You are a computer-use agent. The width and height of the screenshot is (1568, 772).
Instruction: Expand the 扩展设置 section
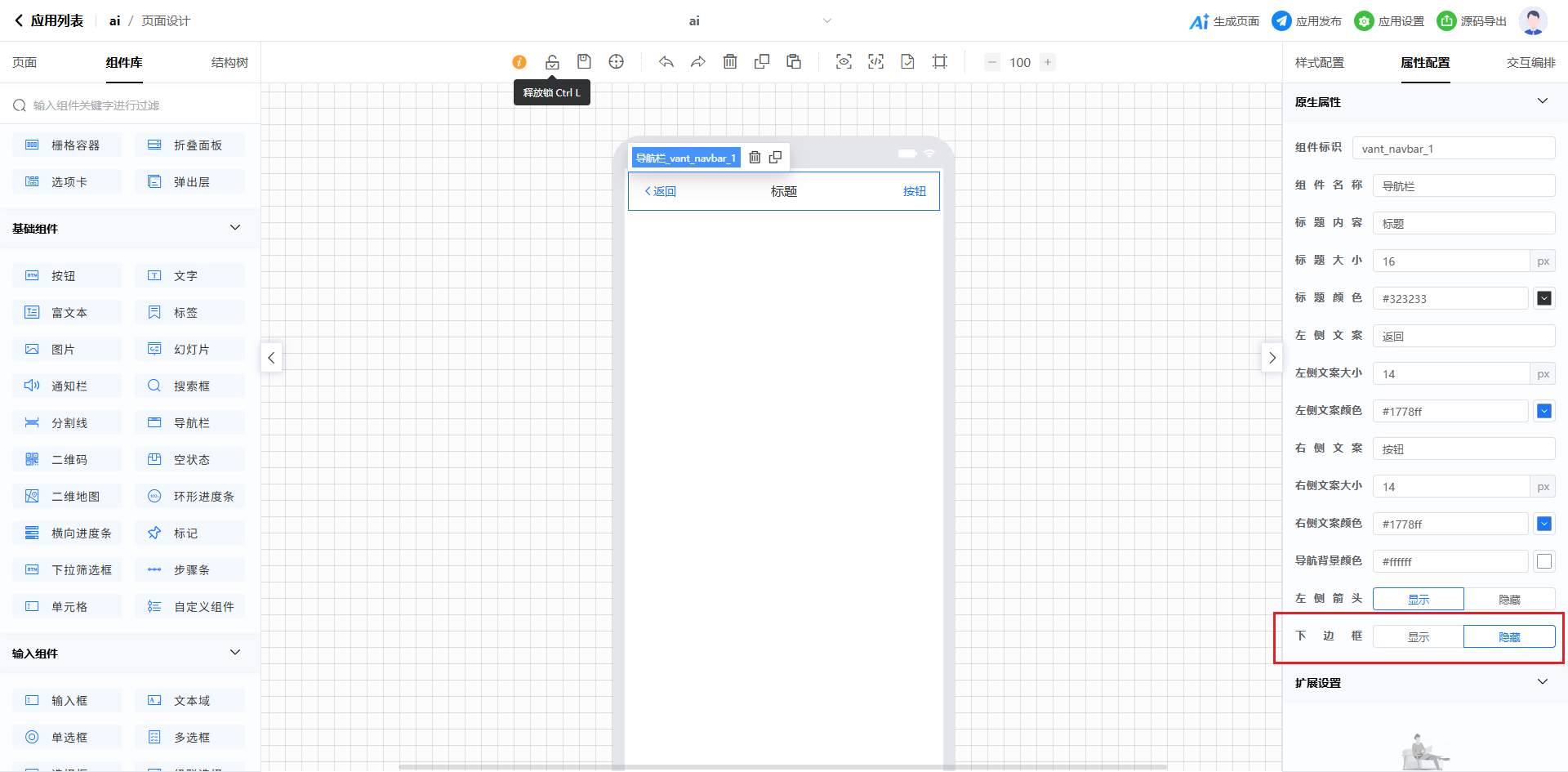[x=1542, y=682]
